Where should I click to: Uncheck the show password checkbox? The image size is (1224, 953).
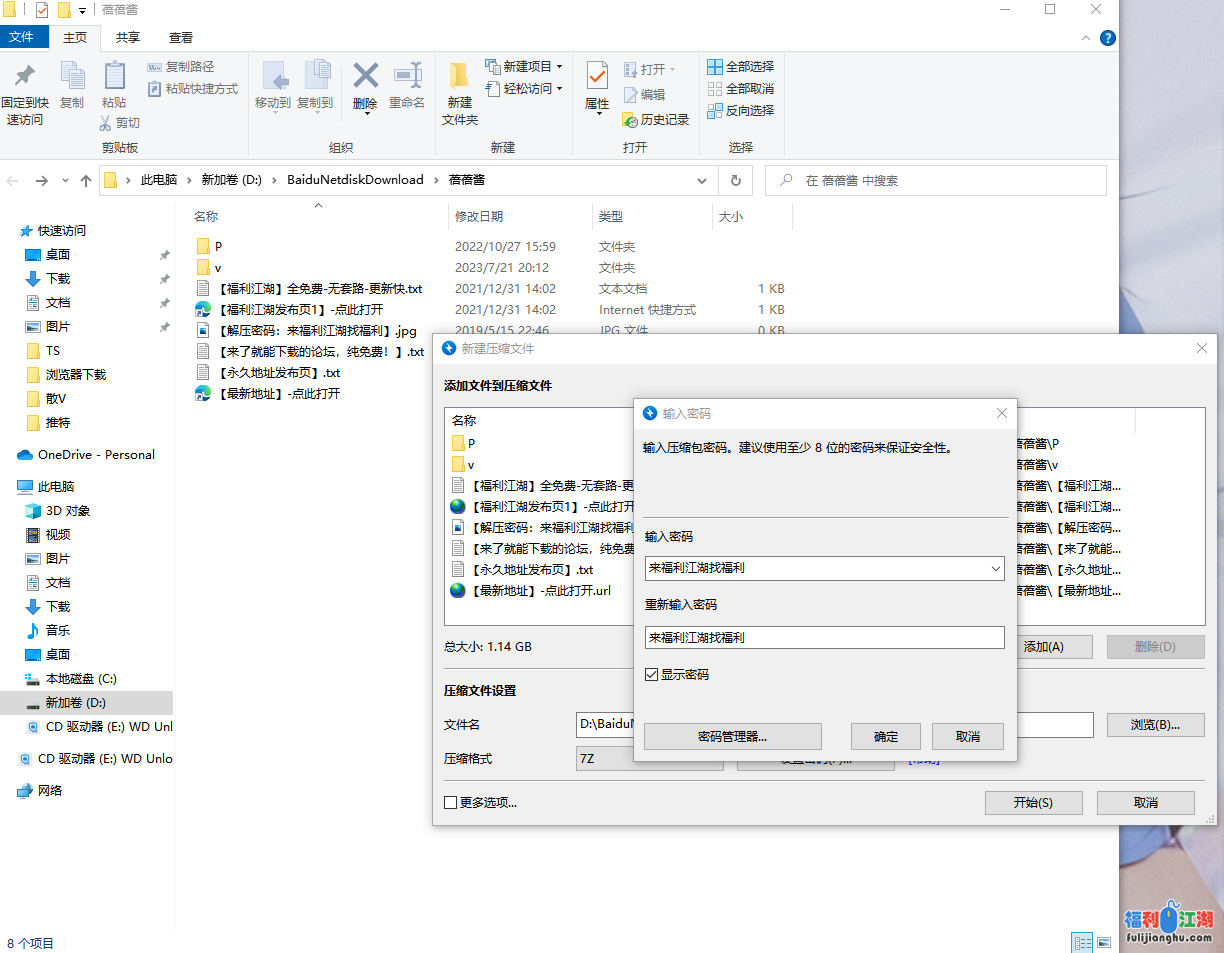pyautogui.click(x=652, y=675)
